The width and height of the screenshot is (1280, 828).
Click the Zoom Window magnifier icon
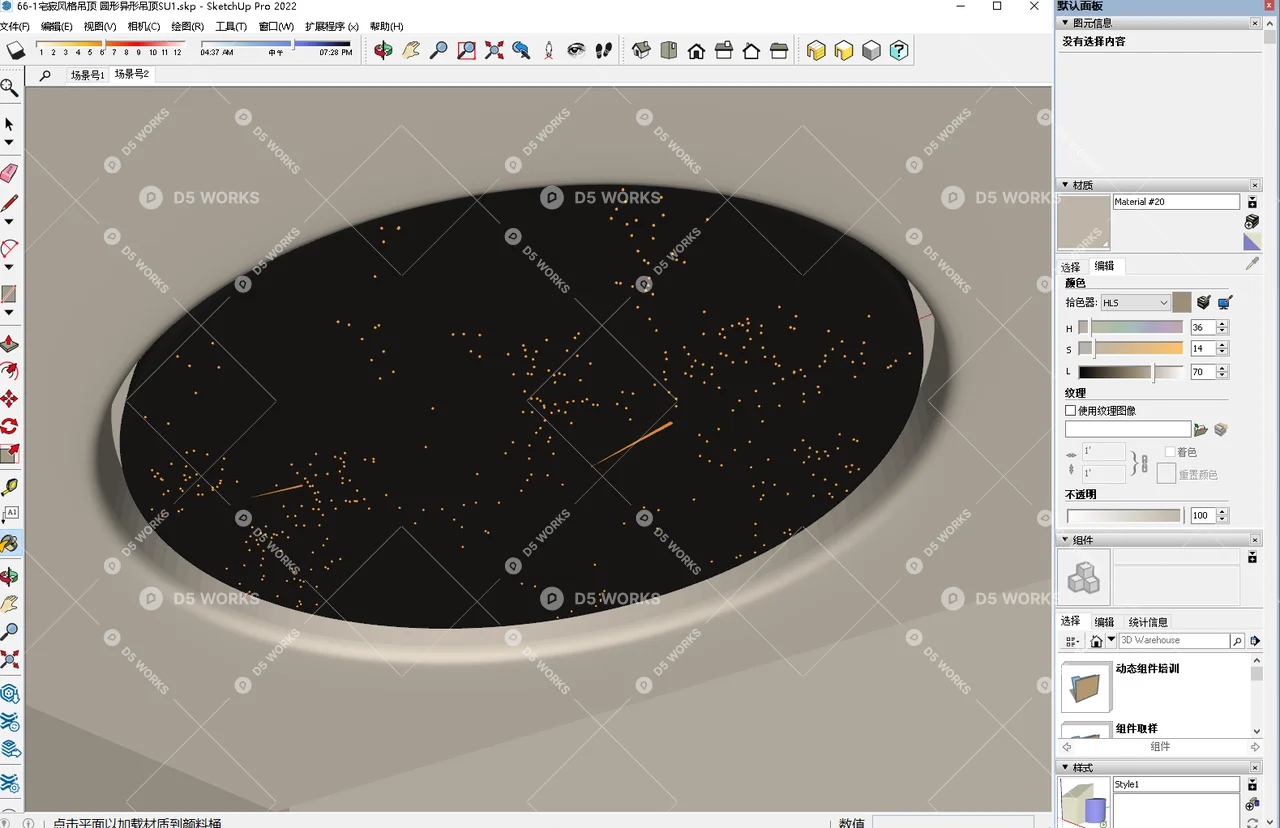tap(466, 50)
